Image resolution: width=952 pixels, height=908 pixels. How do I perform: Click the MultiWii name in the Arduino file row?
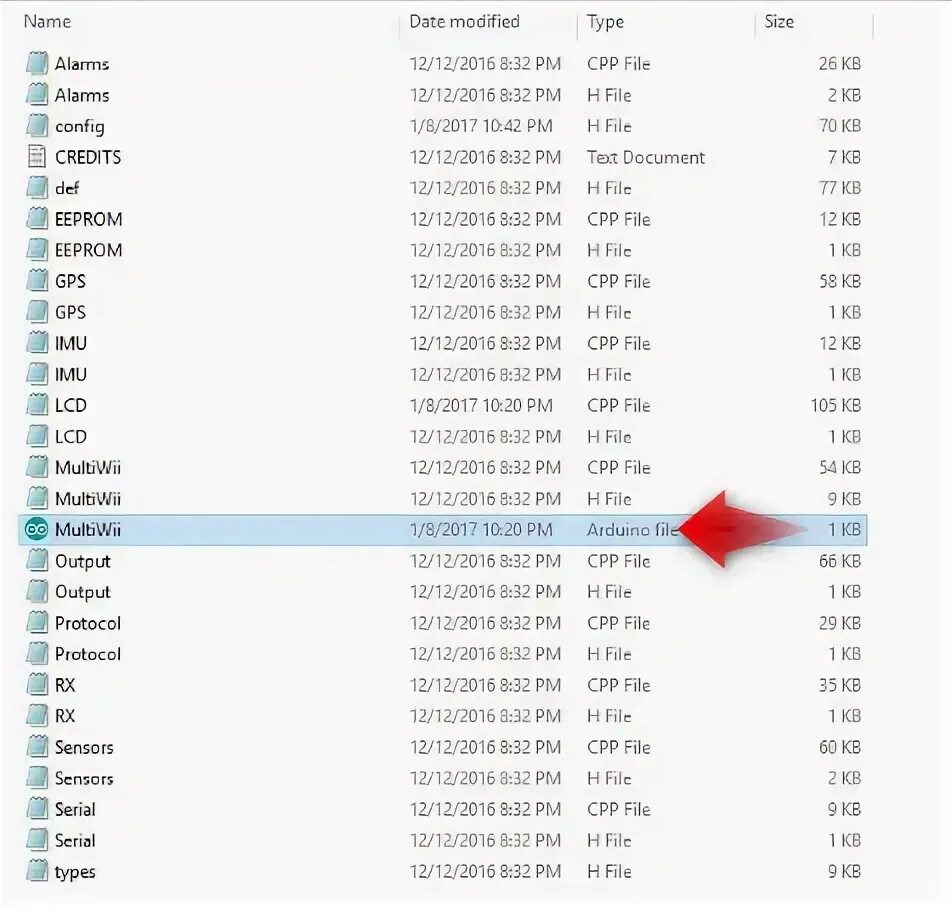pyautogui.click(x=88, y=529)
